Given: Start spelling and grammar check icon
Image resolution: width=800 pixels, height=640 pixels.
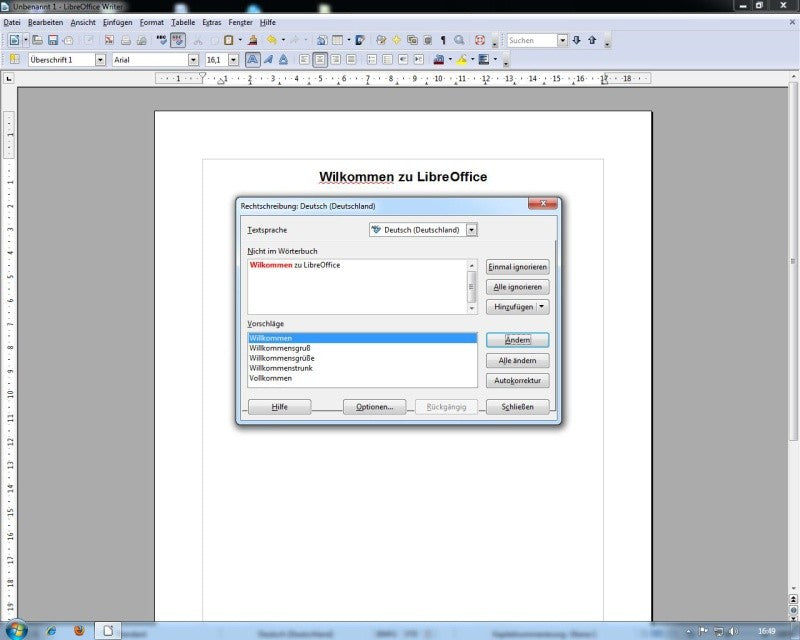Looking at the screenshot, I should coord(162,40).
